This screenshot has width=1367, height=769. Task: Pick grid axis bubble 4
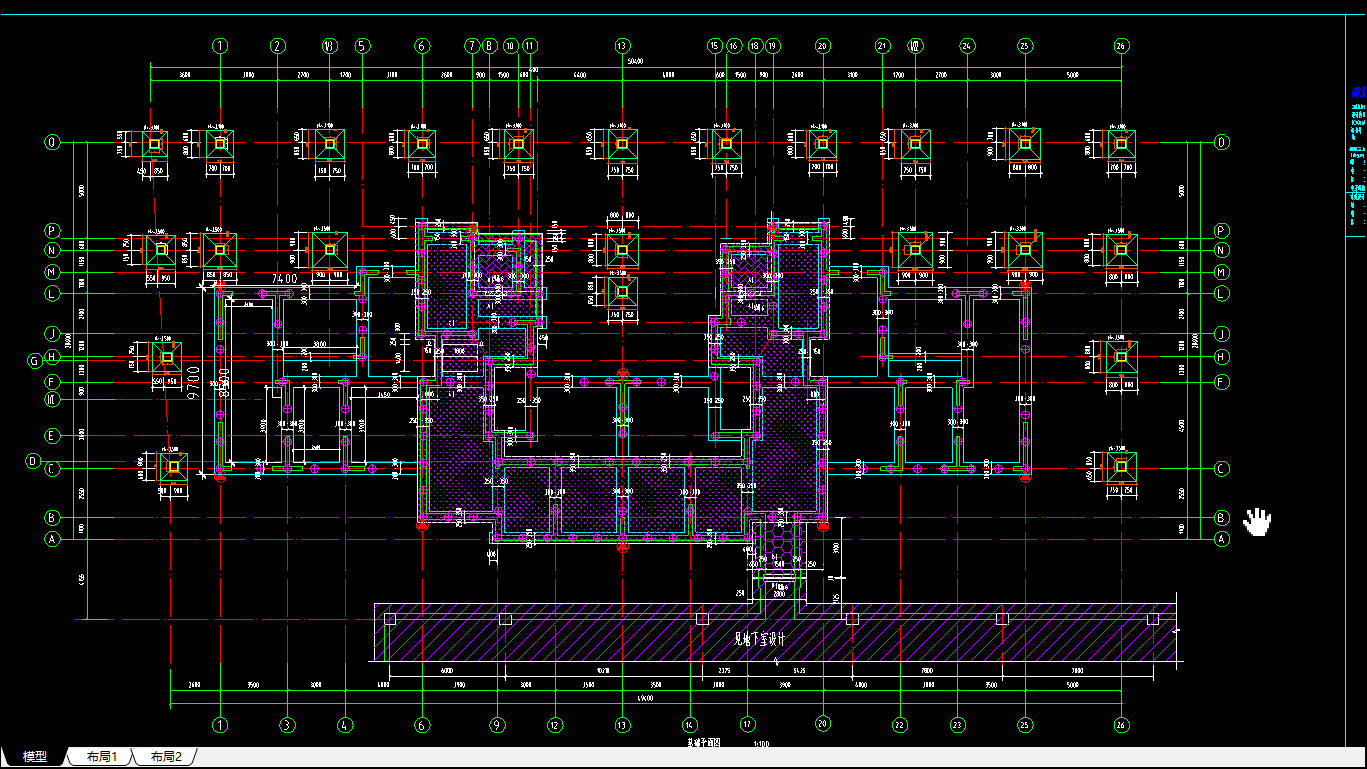tap(344, 725)
